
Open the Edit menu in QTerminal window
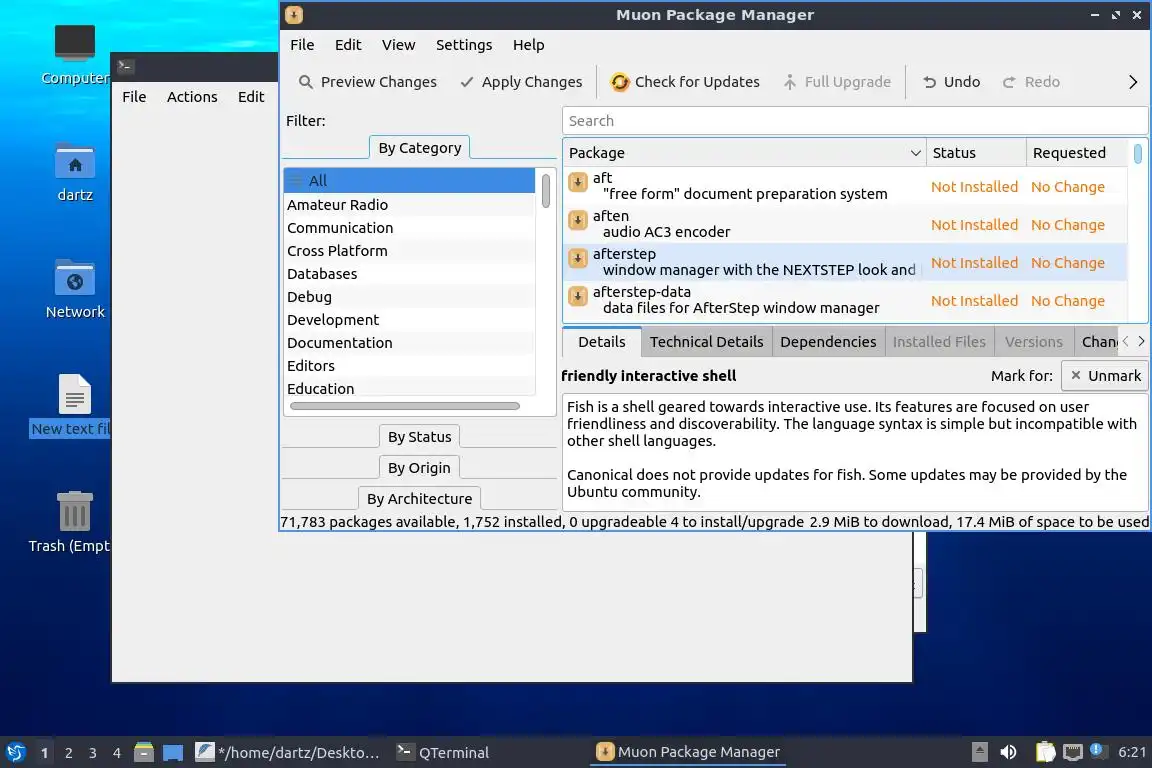coord(251,97)
